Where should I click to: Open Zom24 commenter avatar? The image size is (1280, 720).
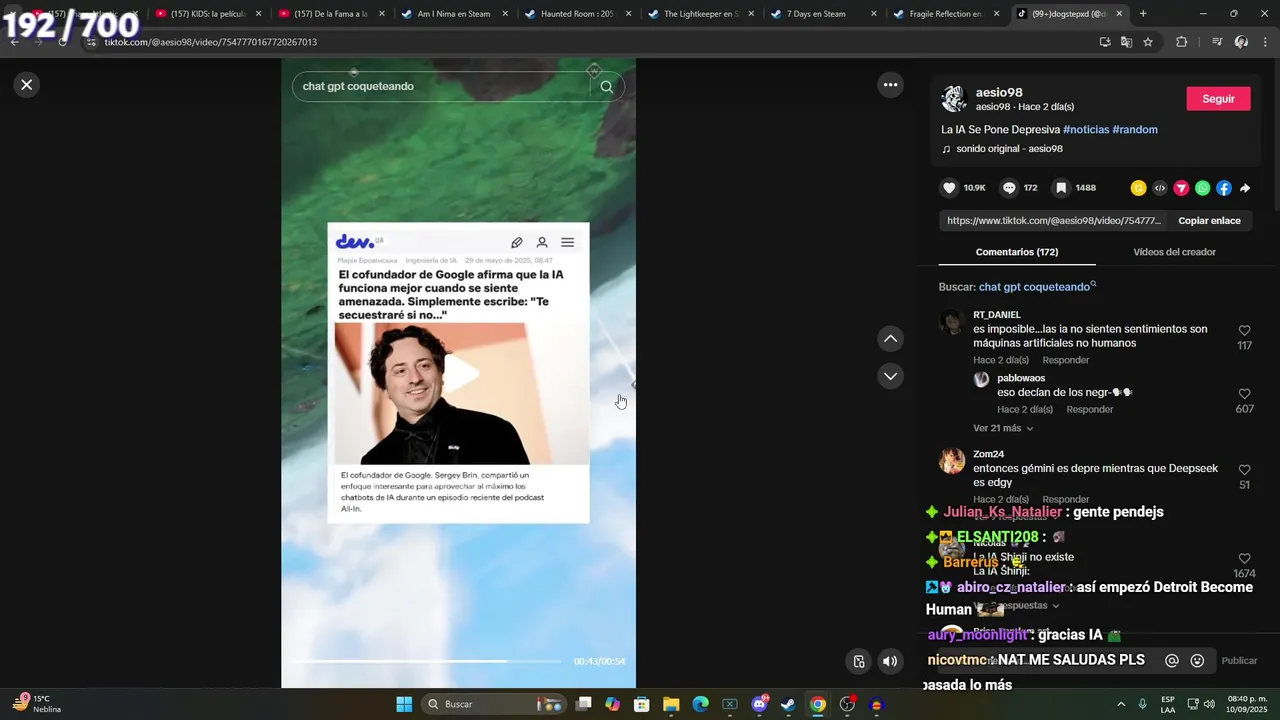tap(953, 461)
